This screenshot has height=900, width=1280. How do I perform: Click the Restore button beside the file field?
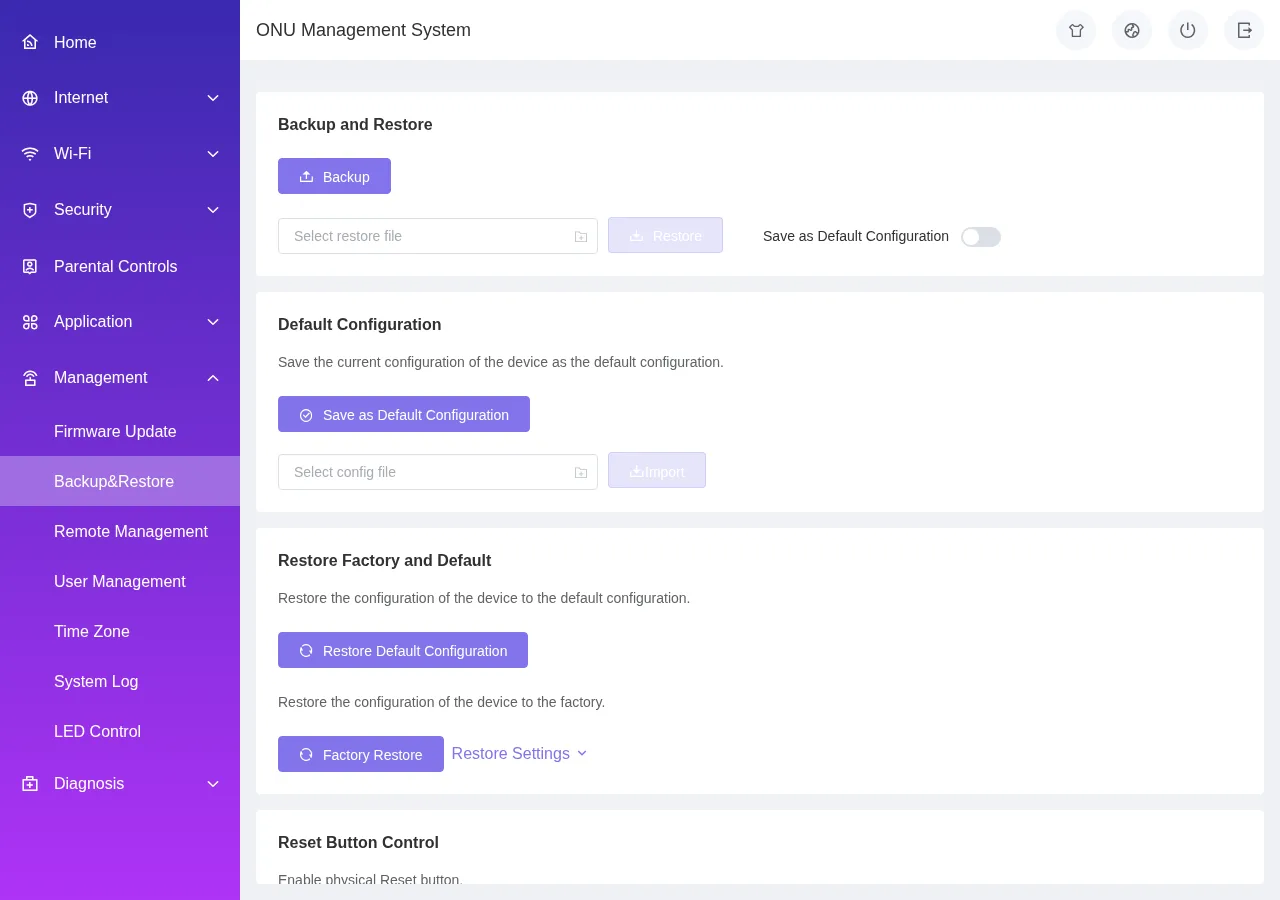[665, 235]
